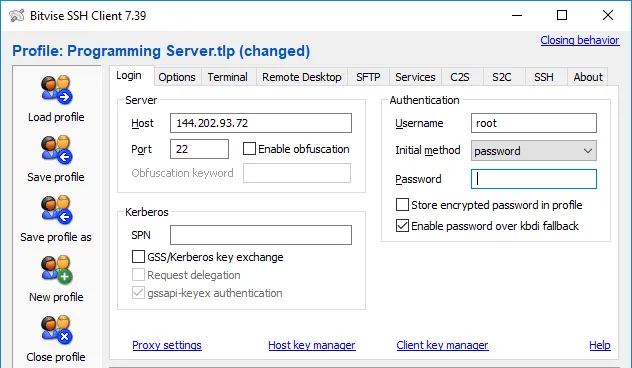Click the Load profile icon
632x368 pixels.
point(56,89)
